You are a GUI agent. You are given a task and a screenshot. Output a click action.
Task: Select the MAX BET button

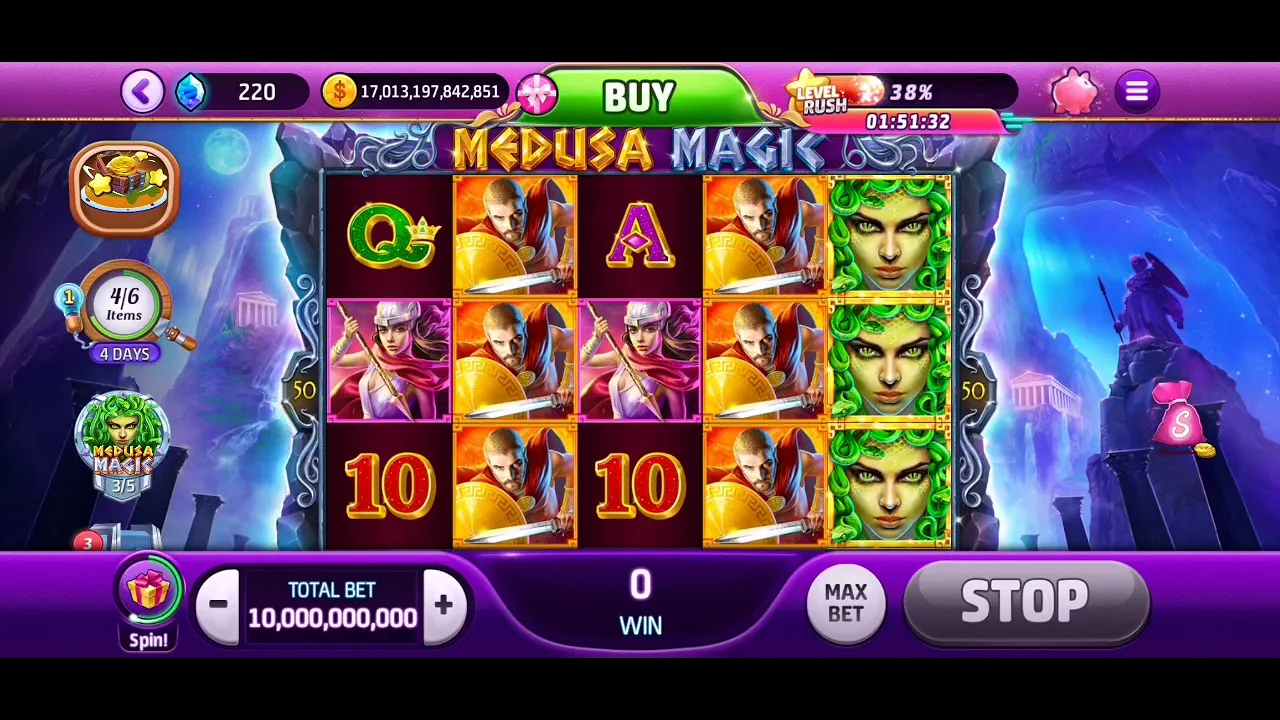(846, 603)
